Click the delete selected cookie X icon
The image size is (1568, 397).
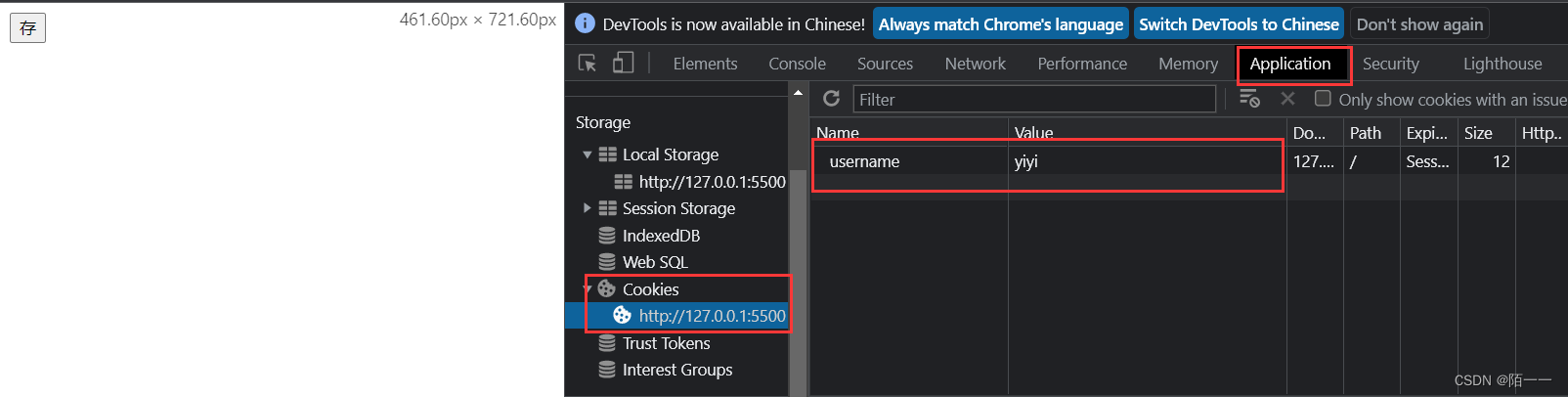tap(1287, 99)
